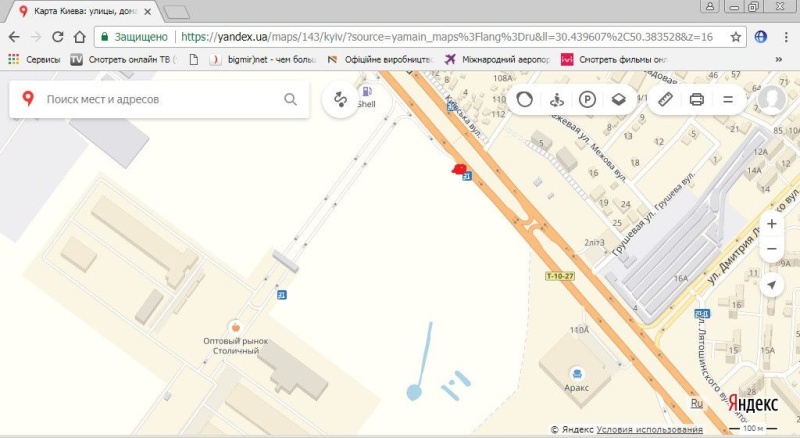This screenshot has width=800, height=438.
Task: Select the ruler distance tool
Action: (x=665, y=100)
